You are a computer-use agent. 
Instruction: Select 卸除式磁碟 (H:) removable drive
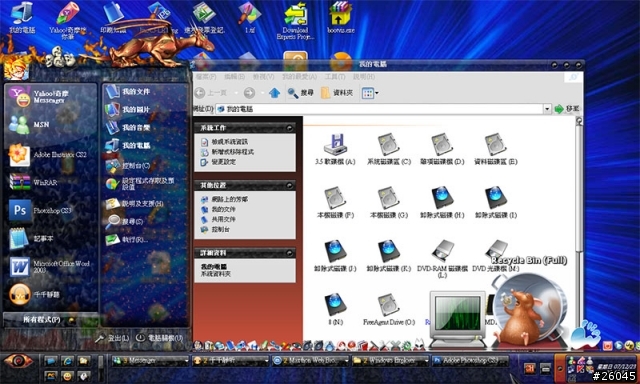point(442,202)
